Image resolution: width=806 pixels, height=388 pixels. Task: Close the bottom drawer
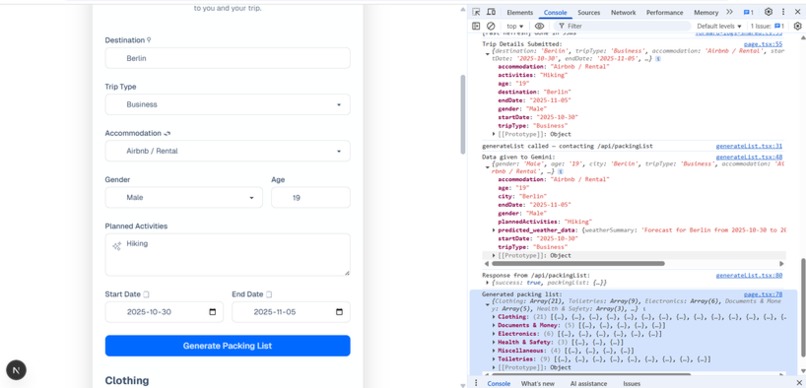coord(798,383)
